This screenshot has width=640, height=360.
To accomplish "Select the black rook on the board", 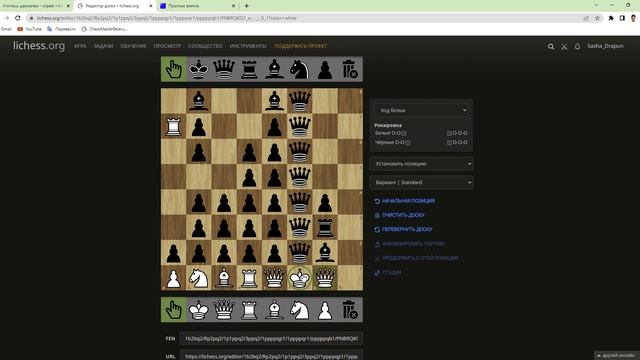I will pyautogui.click(x=325, y=227).
